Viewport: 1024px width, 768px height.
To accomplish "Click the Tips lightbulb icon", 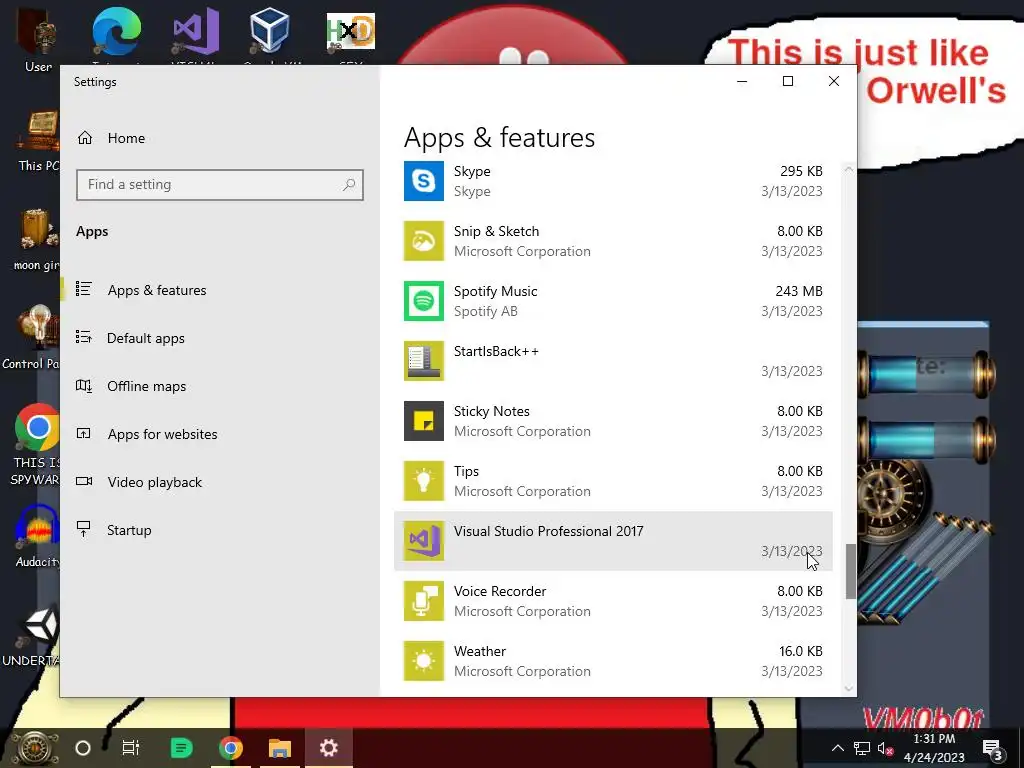I will pos(424,481).
